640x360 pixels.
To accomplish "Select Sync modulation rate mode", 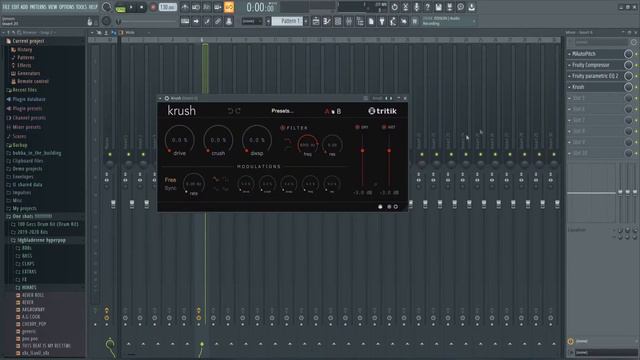I will [170, 188].
